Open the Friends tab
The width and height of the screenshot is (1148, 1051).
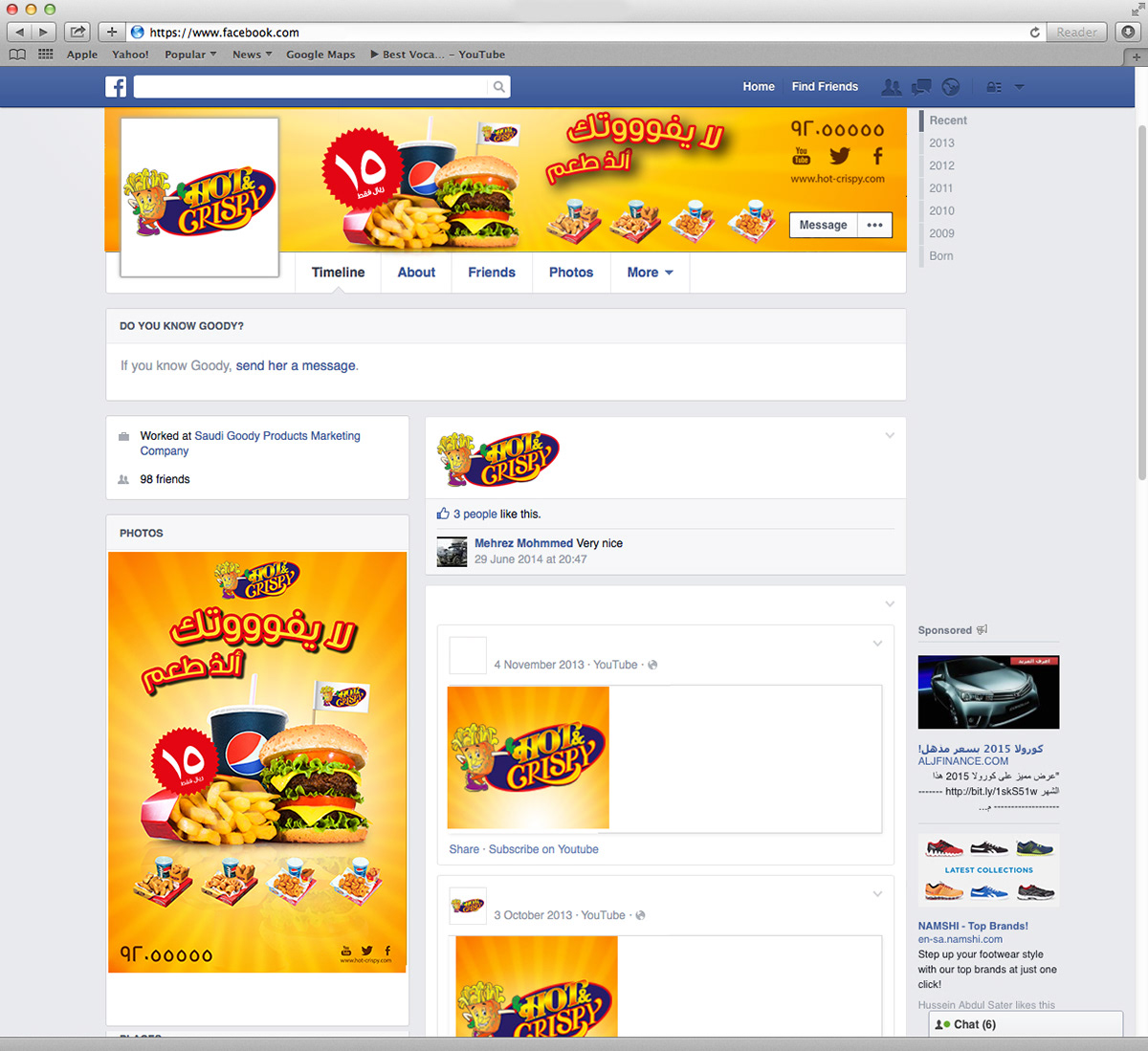tap(492, 273)
